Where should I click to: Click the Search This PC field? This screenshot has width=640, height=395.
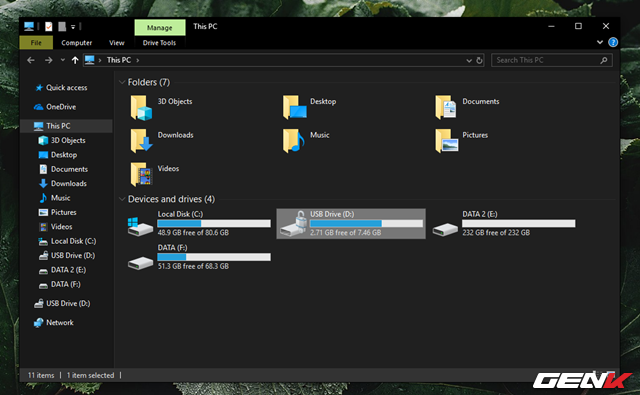click(551, 60)
